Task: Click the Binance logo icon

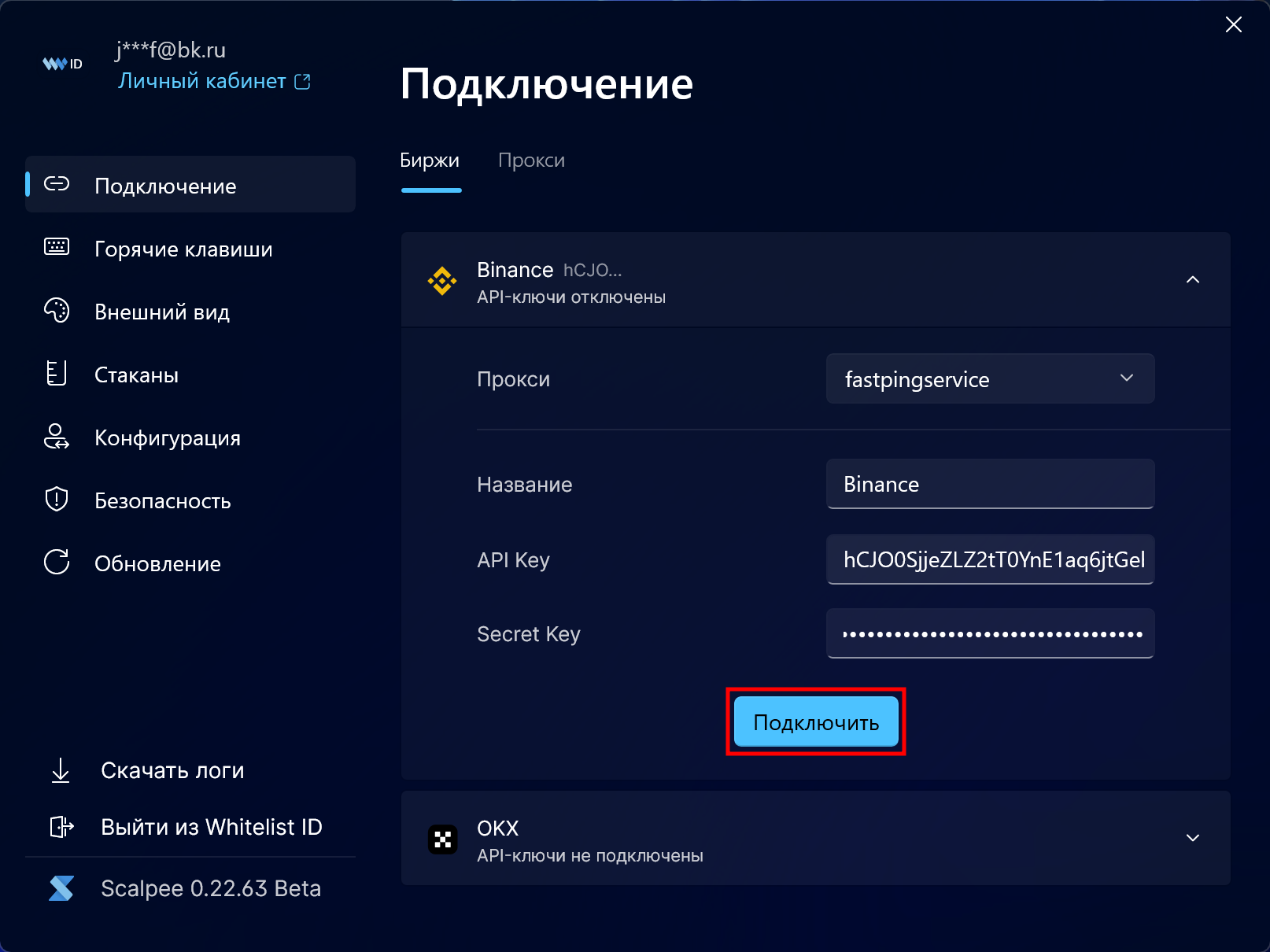Action: tap(442, 281)
